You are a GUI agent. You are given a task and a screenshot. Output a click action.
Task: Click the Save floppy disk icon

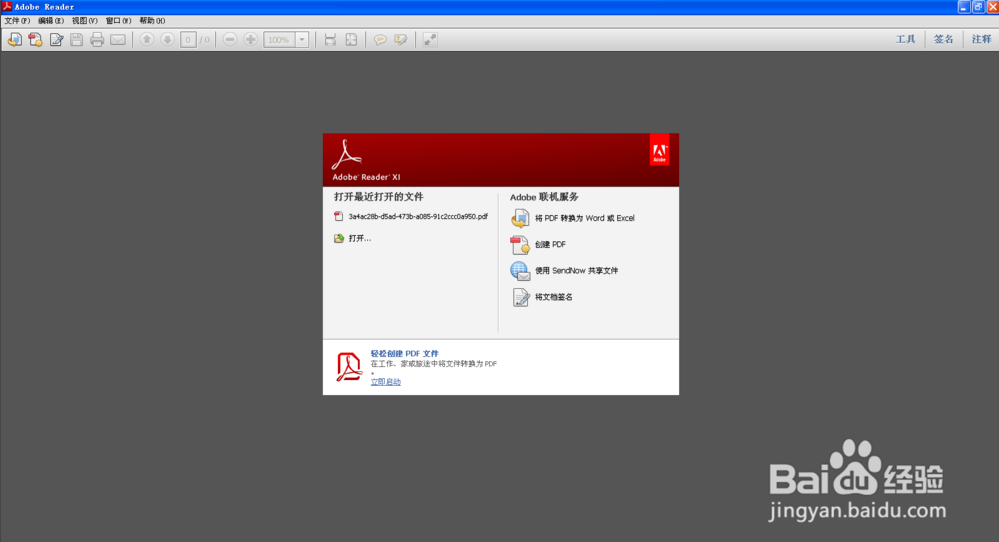[76, 39]
